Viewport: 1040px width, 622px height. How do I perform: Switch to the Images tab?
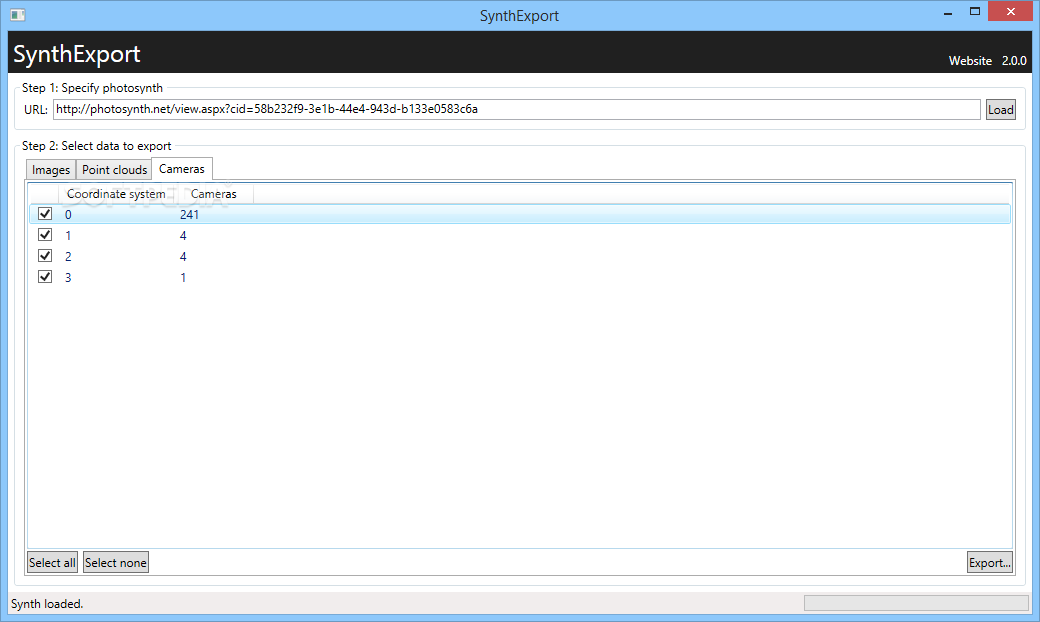(51, 170)
